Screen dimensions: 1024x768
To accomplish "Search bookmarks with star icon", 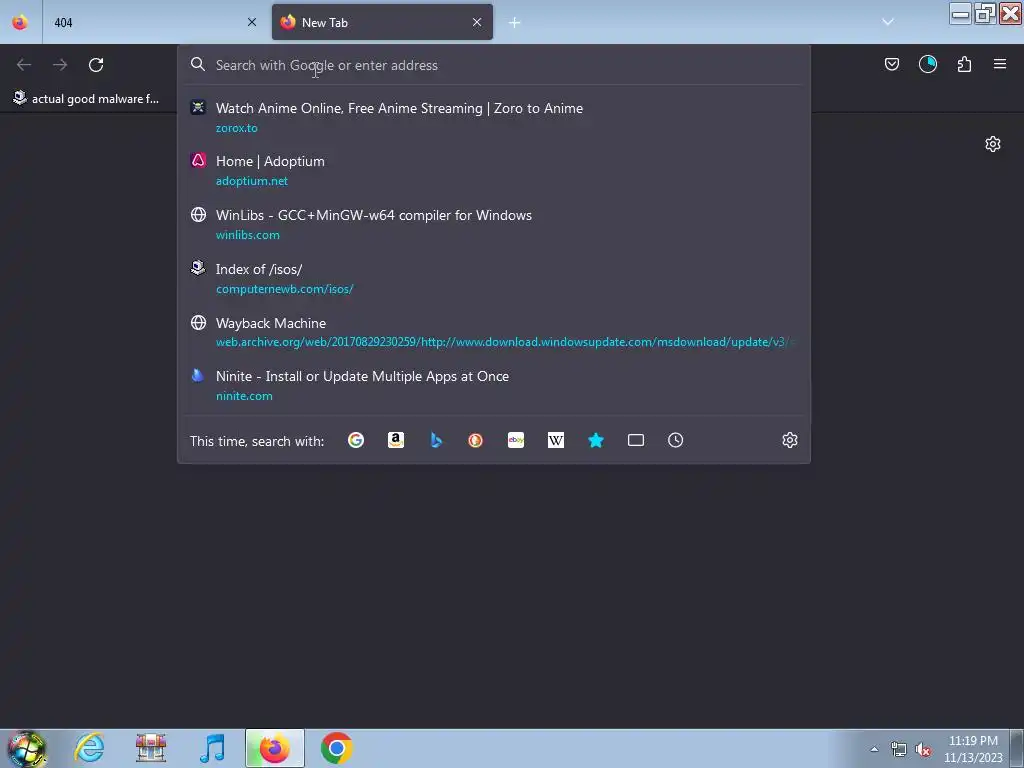I will point(596,440).
